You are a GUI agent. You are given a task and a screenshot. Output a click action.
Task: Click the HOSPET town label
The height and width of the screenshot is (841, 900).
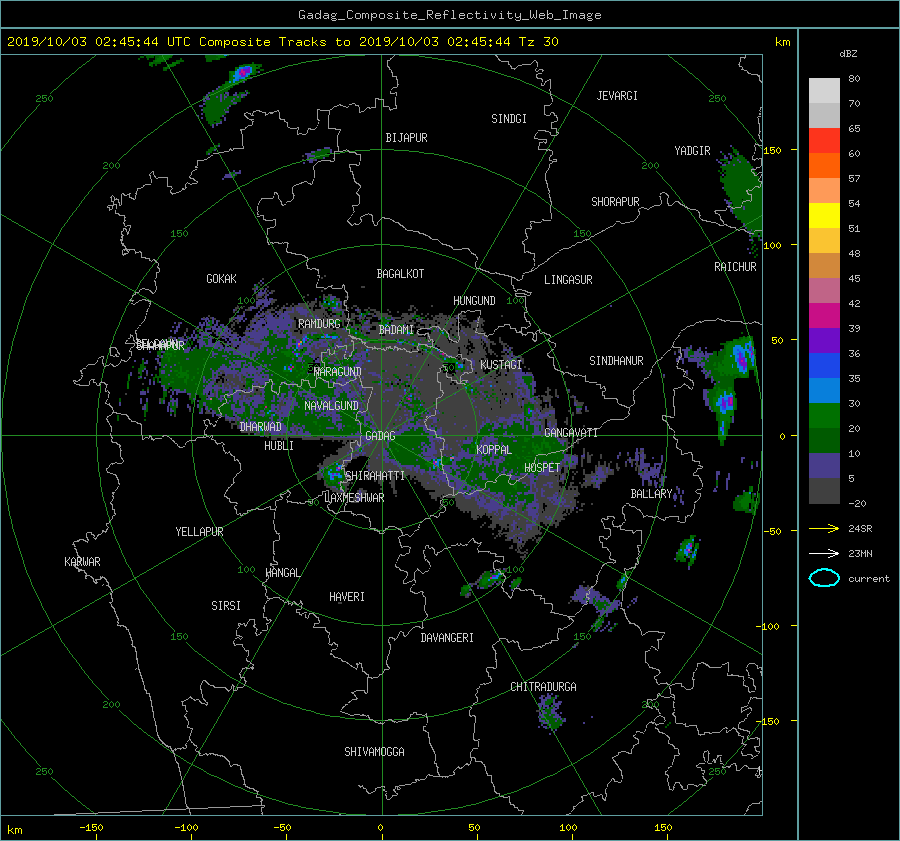tap(542, 468)
